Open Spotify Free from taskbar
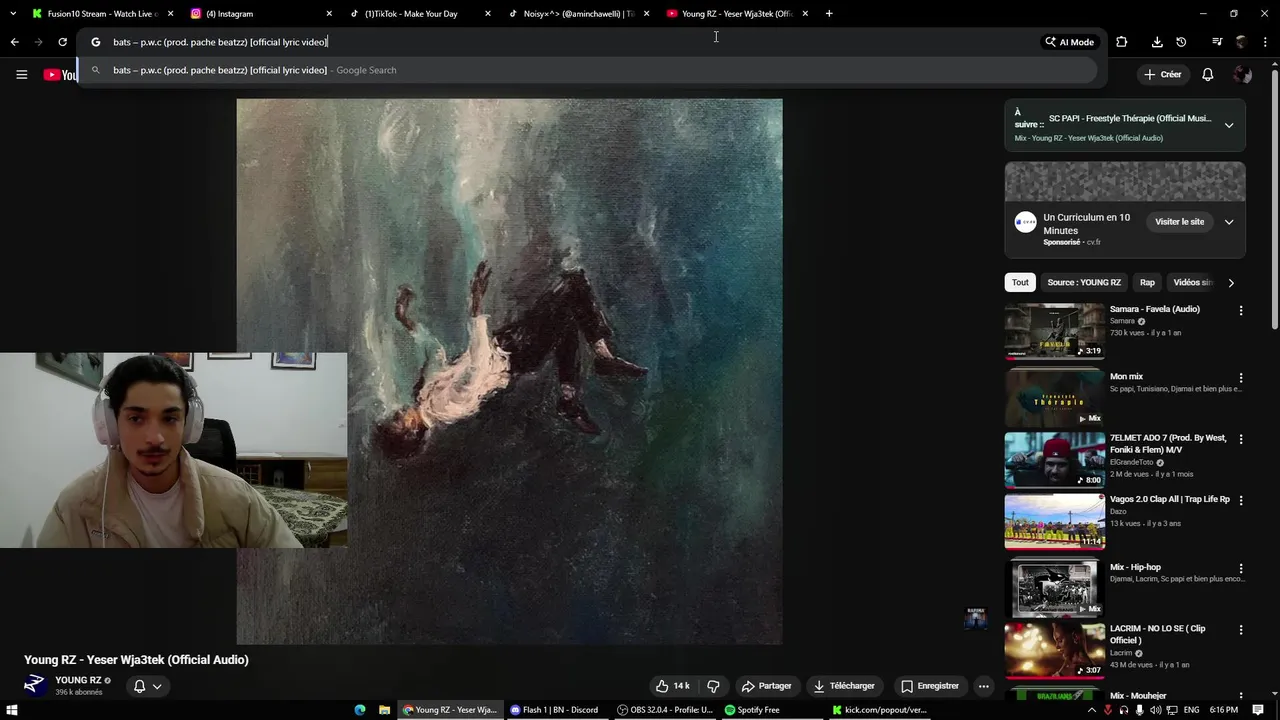The height and width of the screenshot is (720, 1280). (752, 710)
